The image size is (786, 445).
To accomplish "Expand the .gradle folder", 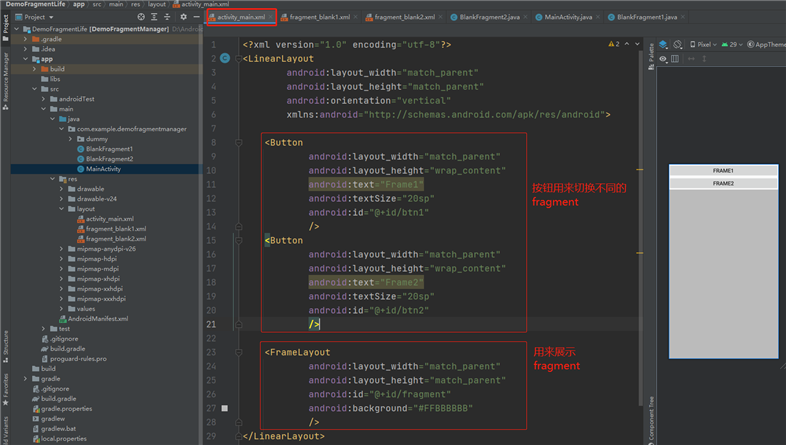I will tap(25, 39).
